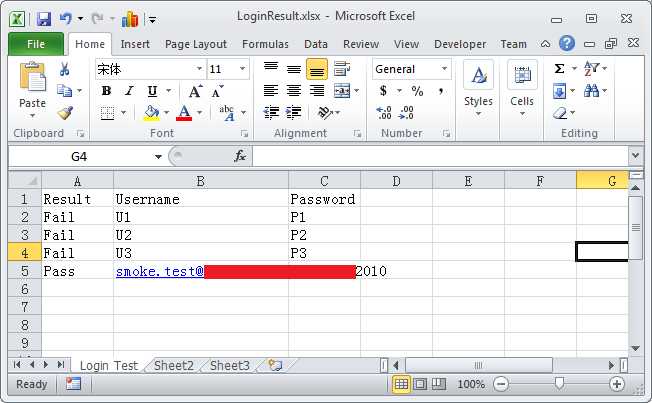Apply comma style format

click(441, 91)
